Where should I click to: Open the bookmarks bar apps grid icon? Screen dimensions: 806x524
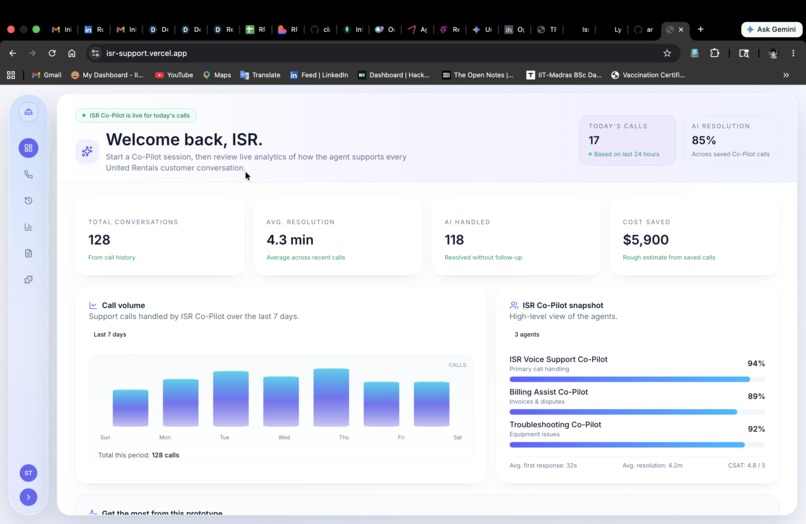[11, 75]
